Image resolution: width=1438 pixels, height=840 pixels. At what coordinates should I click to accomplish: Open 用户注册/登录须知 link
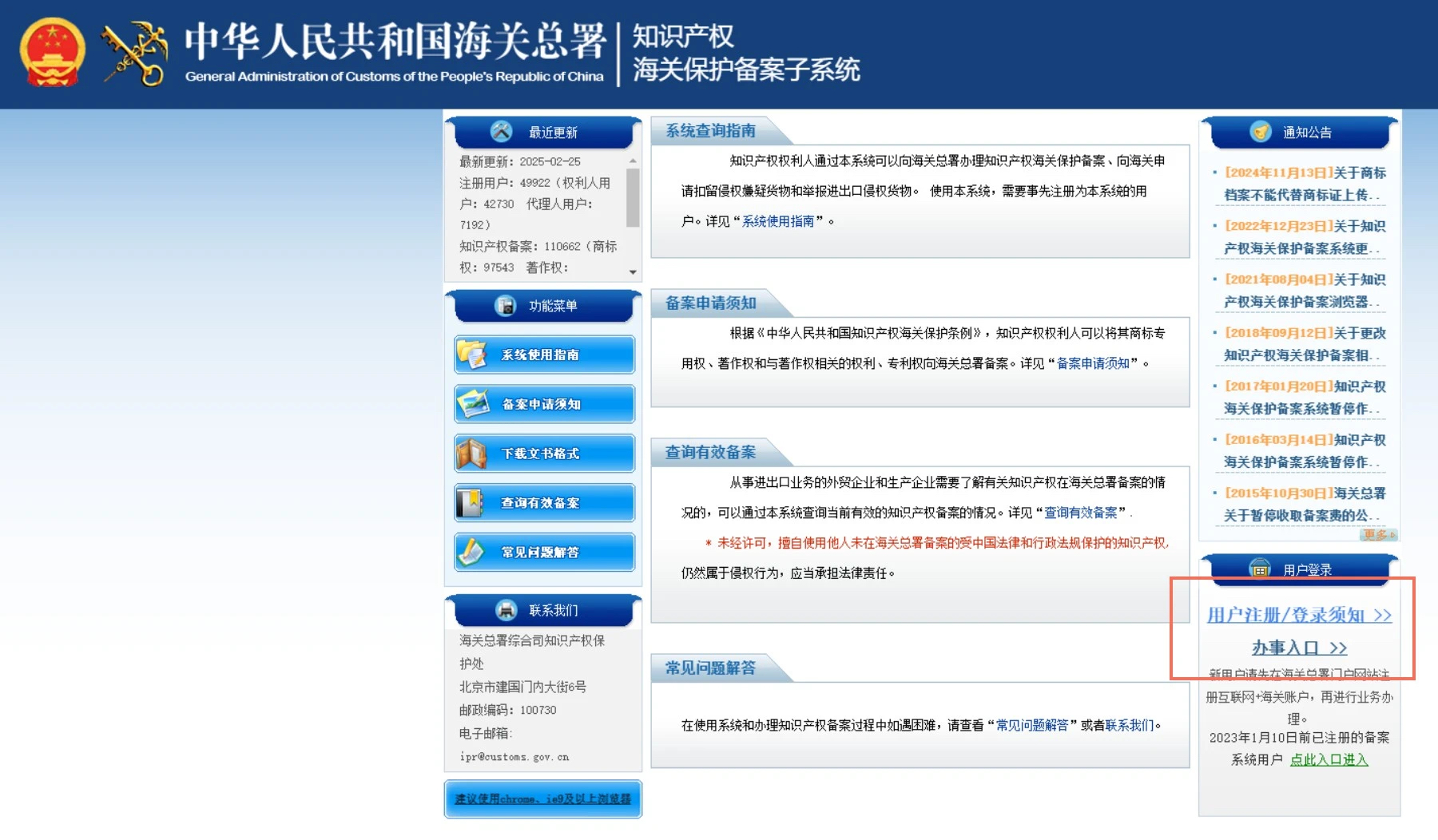(1300, 615)
